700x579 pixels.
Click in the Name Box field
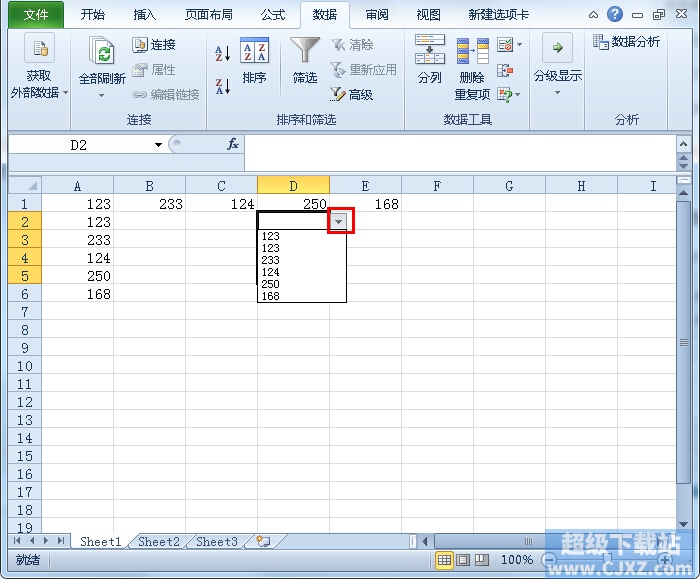80,145
